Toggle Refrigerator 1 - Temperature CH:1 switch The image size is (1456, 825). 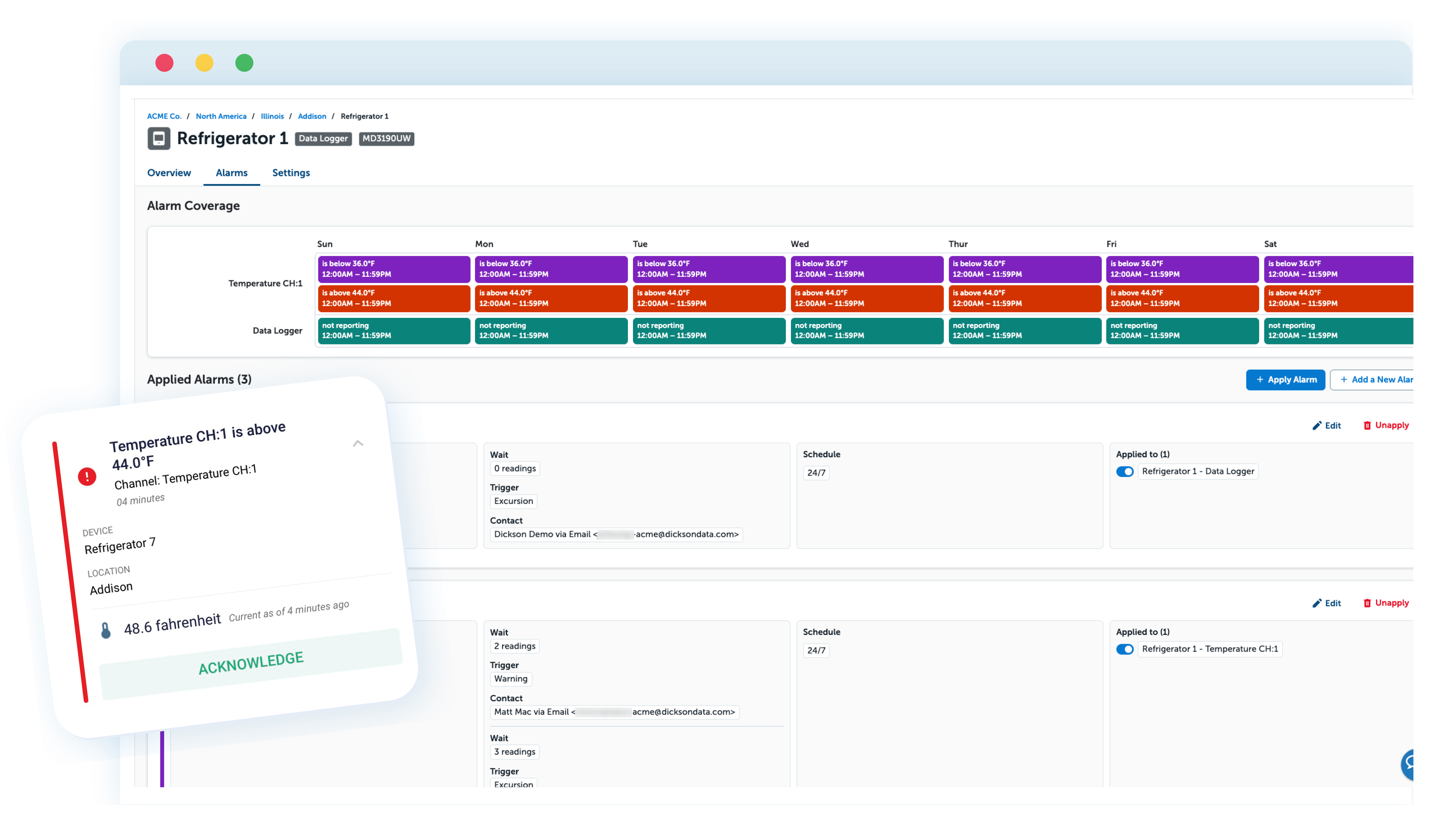click(x=1124, y=649)
